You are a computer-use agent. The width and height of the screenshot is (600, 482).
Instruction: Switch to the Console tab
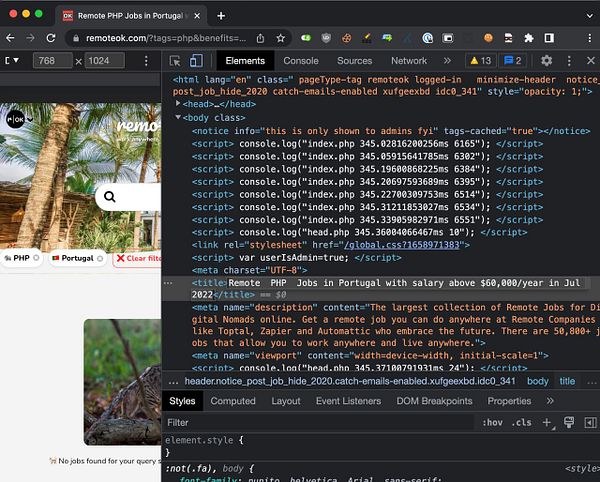301,61
